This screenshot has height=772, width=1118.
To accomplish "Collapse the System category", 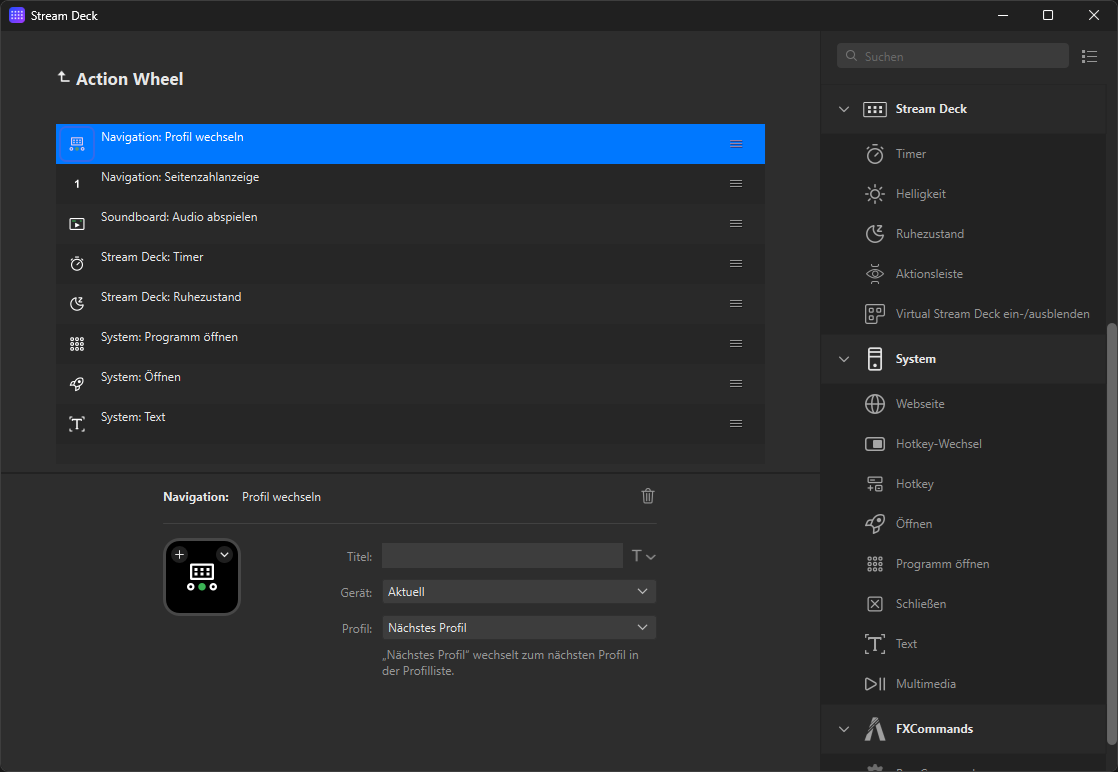I will click(844, 359).
